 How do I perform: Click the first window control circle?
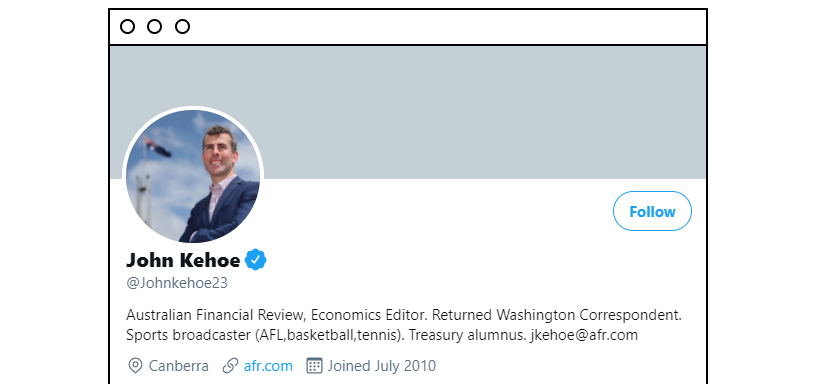(x=127, y=27)
